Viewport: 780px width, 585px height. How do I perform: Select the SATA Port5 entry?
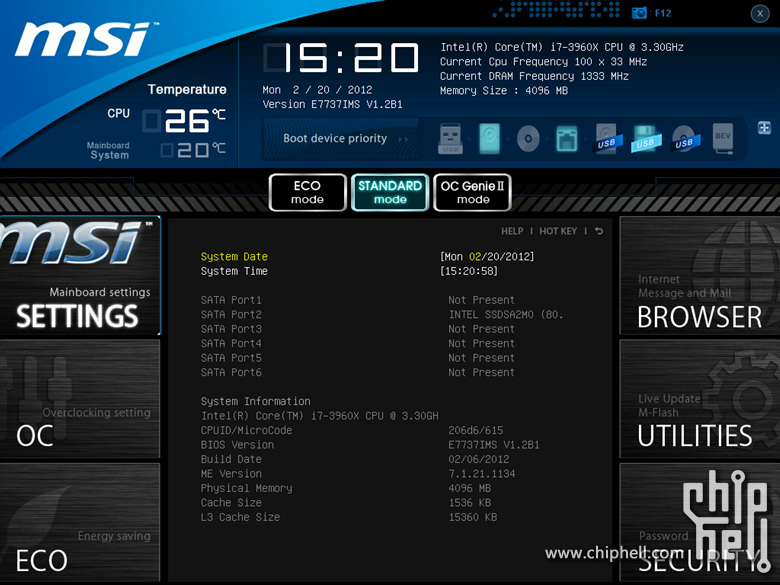point(358,358)
